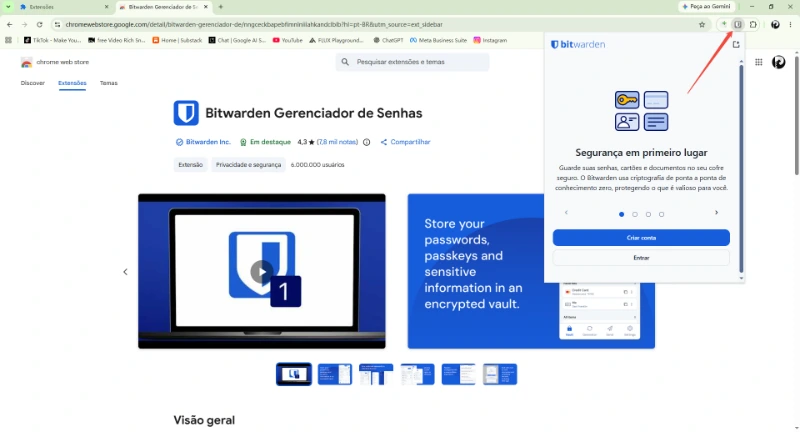Click the Bitwarden logo in the popup
800x432 pixels.
578,44
